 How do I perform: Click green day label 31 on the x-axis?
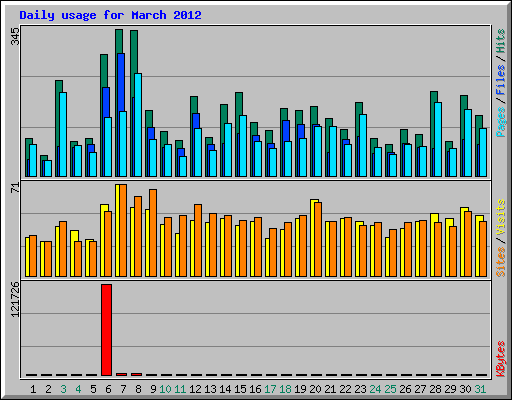[480, 389]
